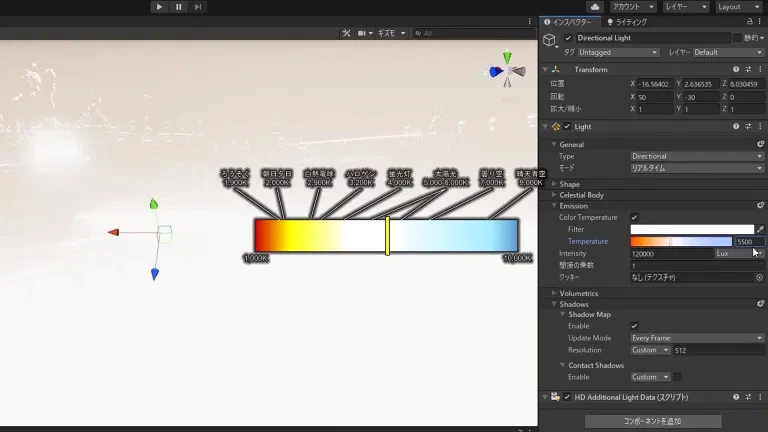Toggle the Inspector lock icon

[x=749, y=22]
